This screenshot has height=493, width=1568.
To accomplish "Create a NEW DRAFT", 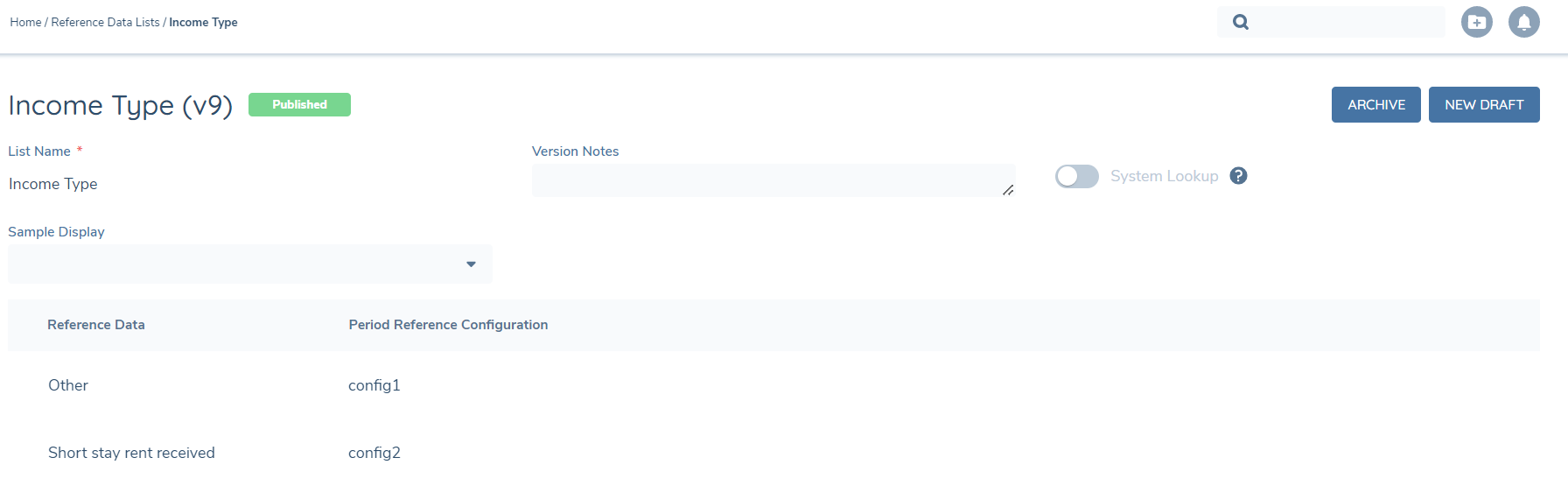I will tap(1483, 105).
